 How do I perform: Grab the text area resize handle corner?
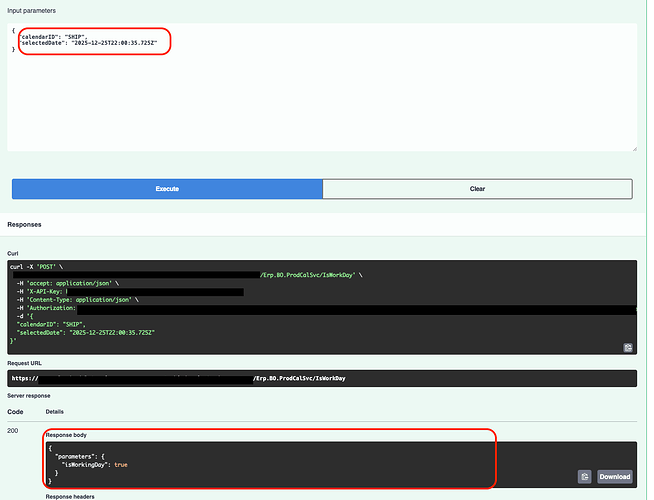[x=634, y=148]
